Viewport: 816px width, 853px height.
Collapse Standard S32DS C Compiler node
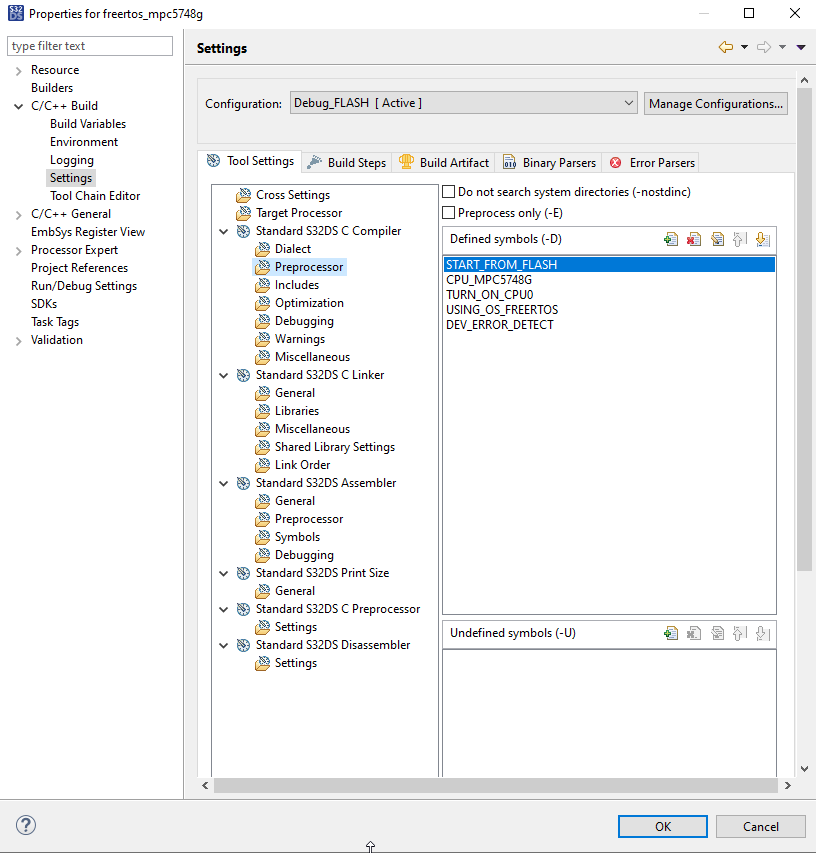point(224,231)
